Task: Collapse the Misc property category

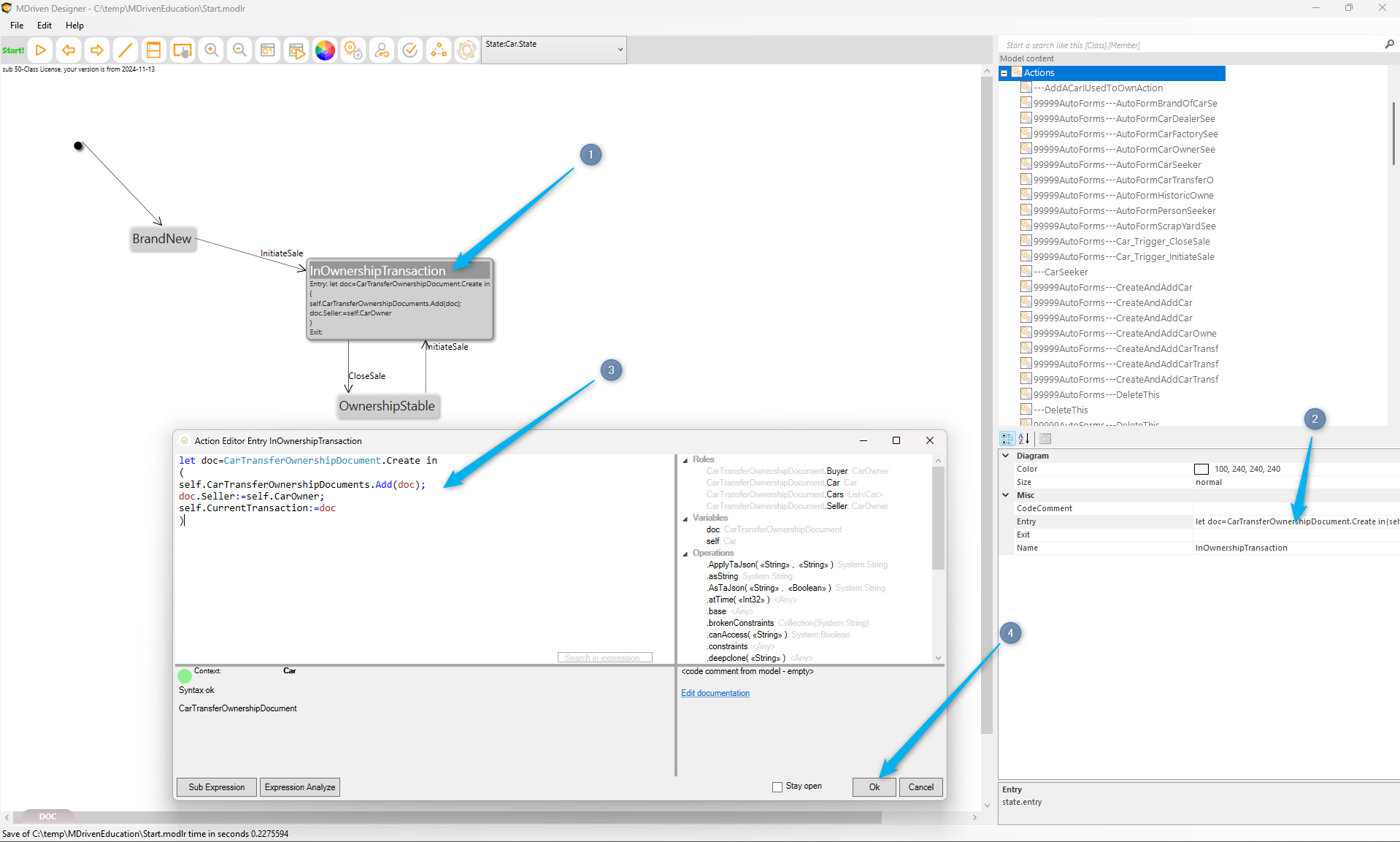Action: pyautogui.click(x=1006, y=495)
